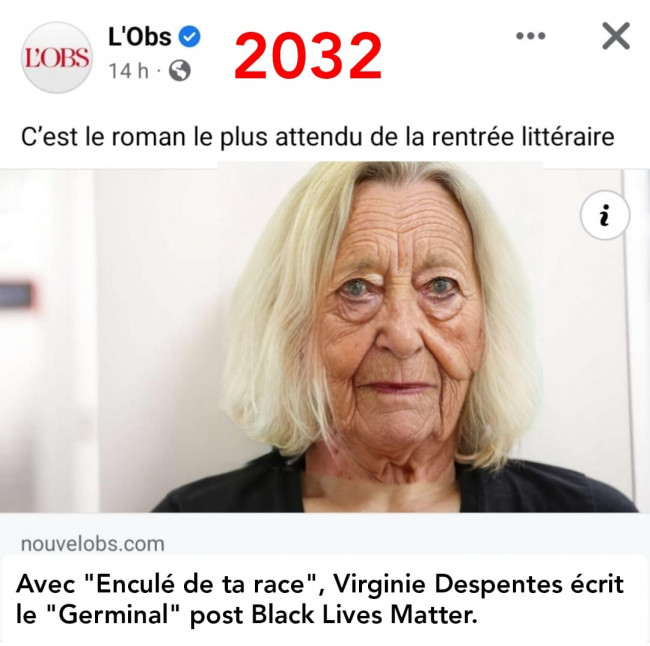Open the L'Obs page name
Image resolution: width=650 pixels, height=646 pixels.
point(140,36)
